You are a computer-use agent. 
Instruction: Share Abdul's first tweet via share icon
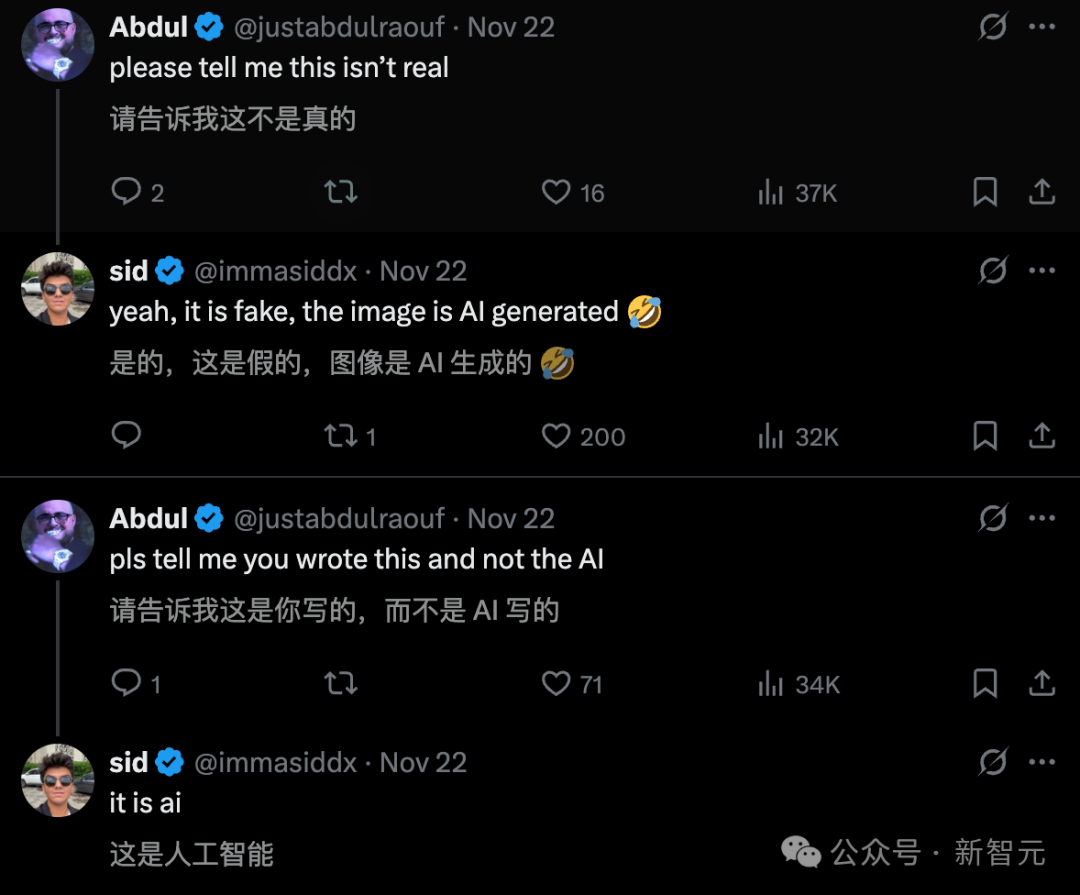click(x=1042, y=191)
